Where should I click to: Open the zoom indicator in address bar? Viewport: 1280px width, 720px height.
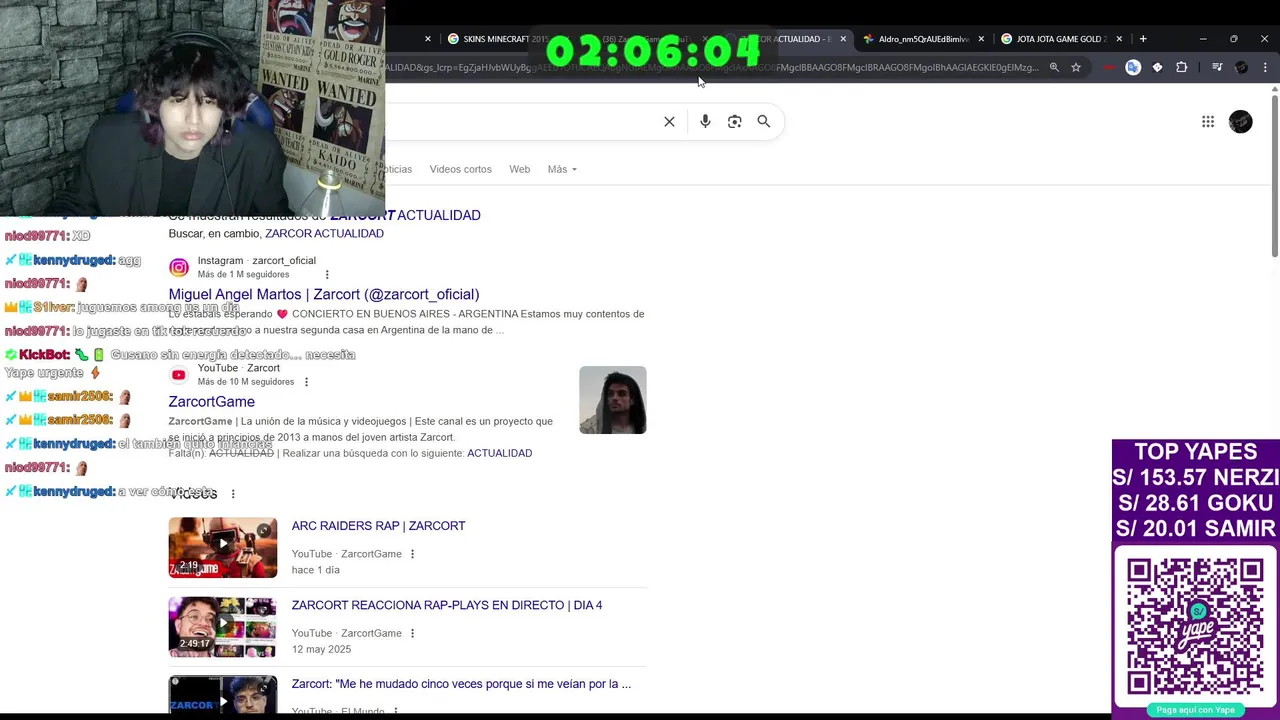[1054, 68]
